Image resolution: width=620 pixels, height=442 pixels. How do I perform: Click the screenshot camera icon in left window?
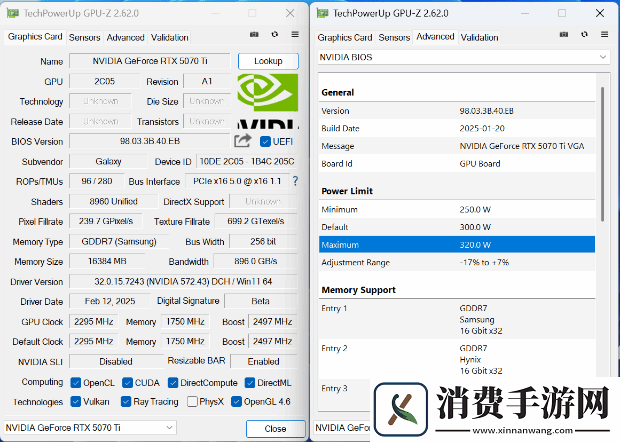pyautogui.click(x=255, y=36)
